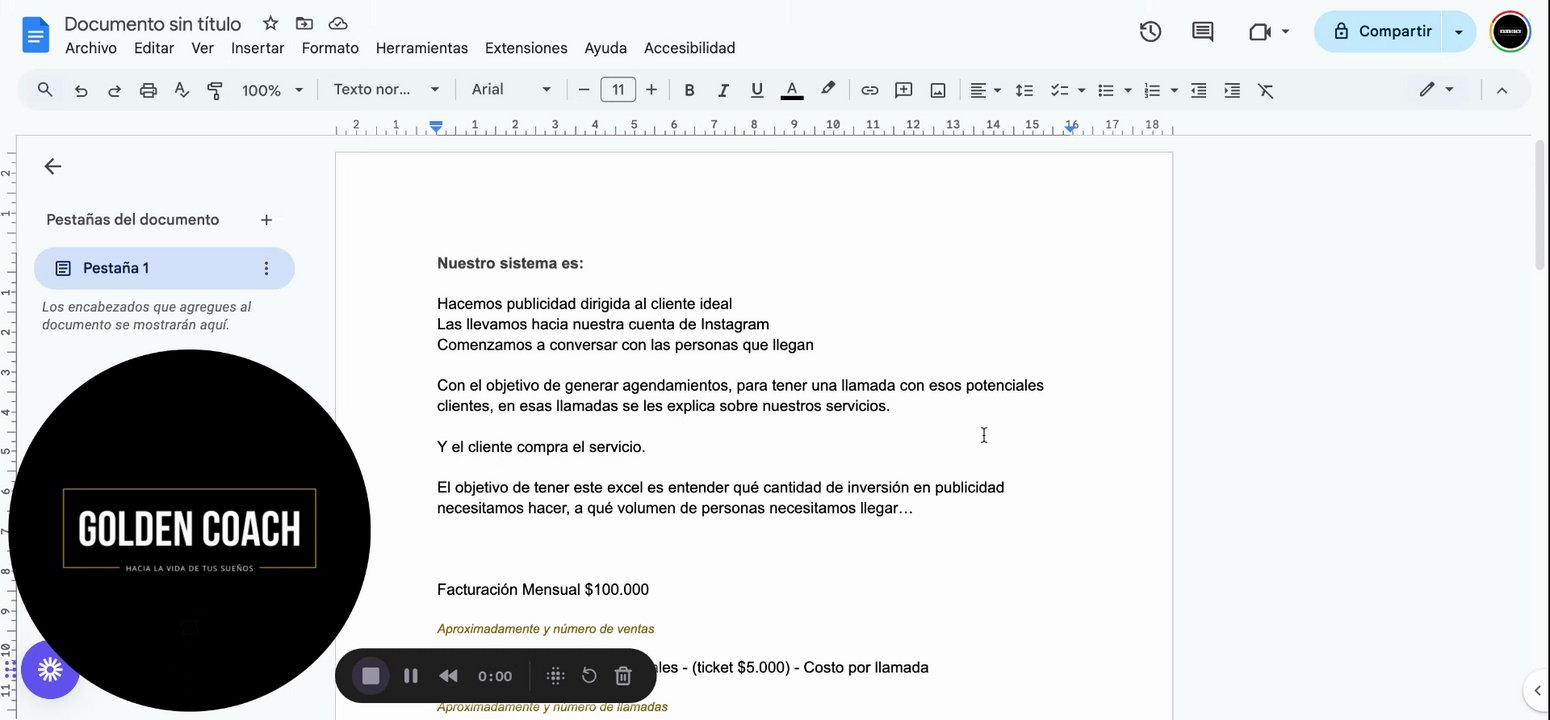Run spelling and grammar check
The width and height of the screenshot is (1550, 720).
coord(181,90)
